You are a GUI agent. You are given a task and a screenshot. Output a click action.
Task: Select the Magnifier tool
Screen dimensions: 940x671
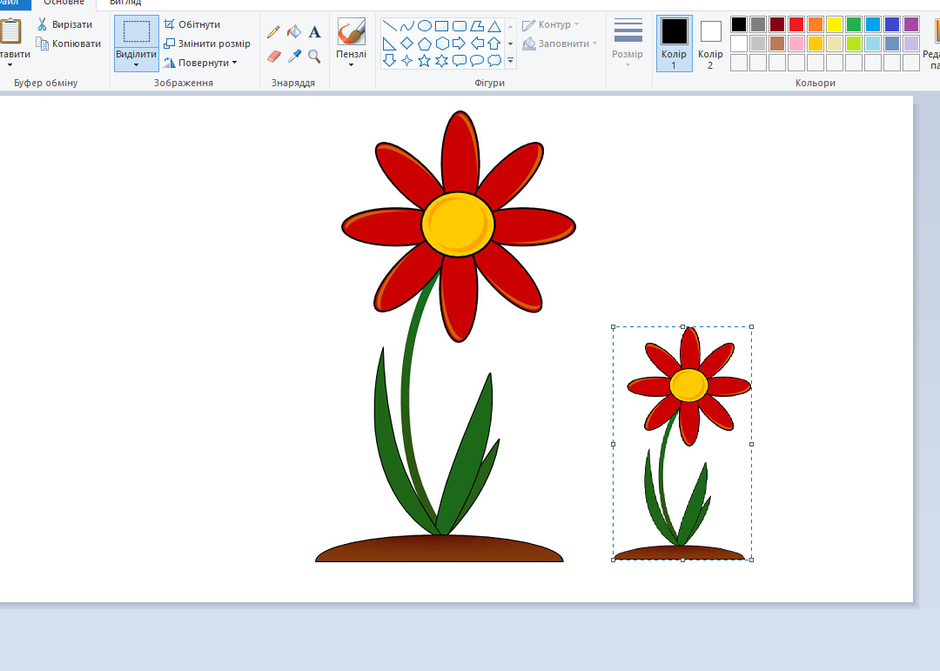tap(314, 56)
